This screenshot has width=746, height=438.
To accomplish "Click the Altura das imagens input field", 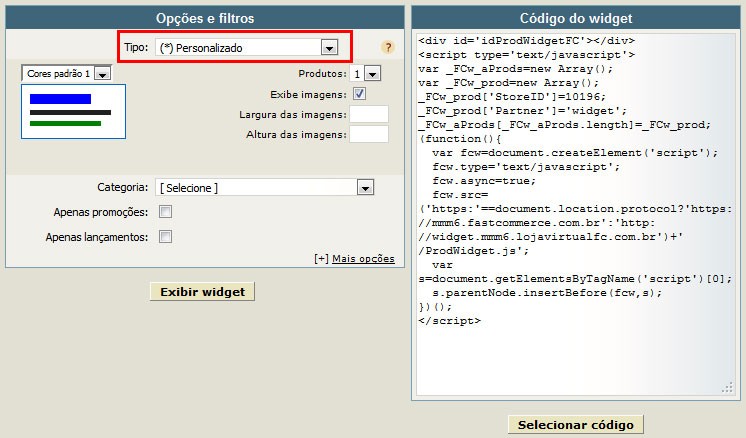I will point(369,134).
